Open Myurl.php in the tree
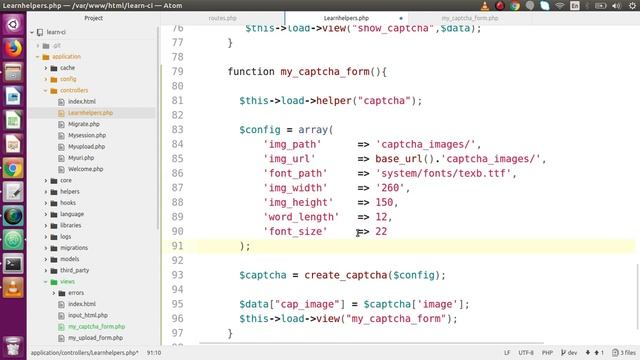This screenshot has width=640, height=360. tap(81, 158)
